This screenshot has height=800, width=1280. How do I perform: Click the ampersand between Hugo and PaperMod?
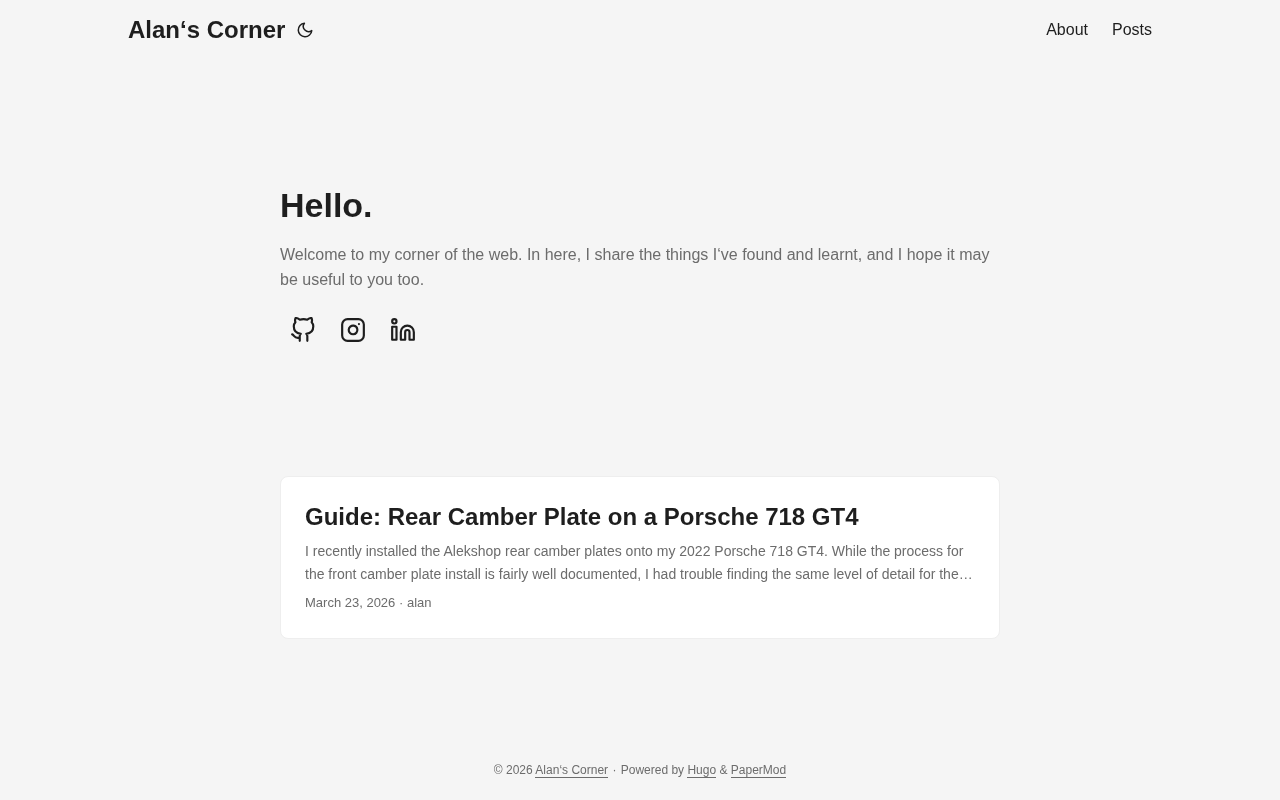point(723,770)
